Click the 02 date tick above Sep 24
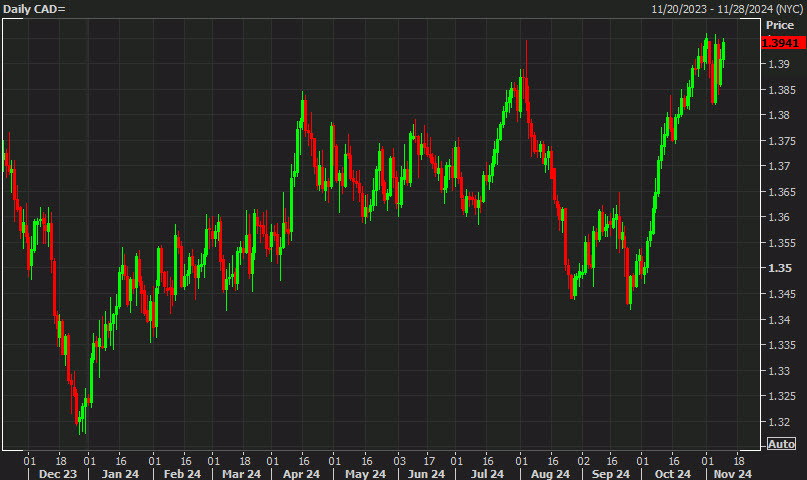The width and height of the screenshot is (807, 480). click(584, 461)
